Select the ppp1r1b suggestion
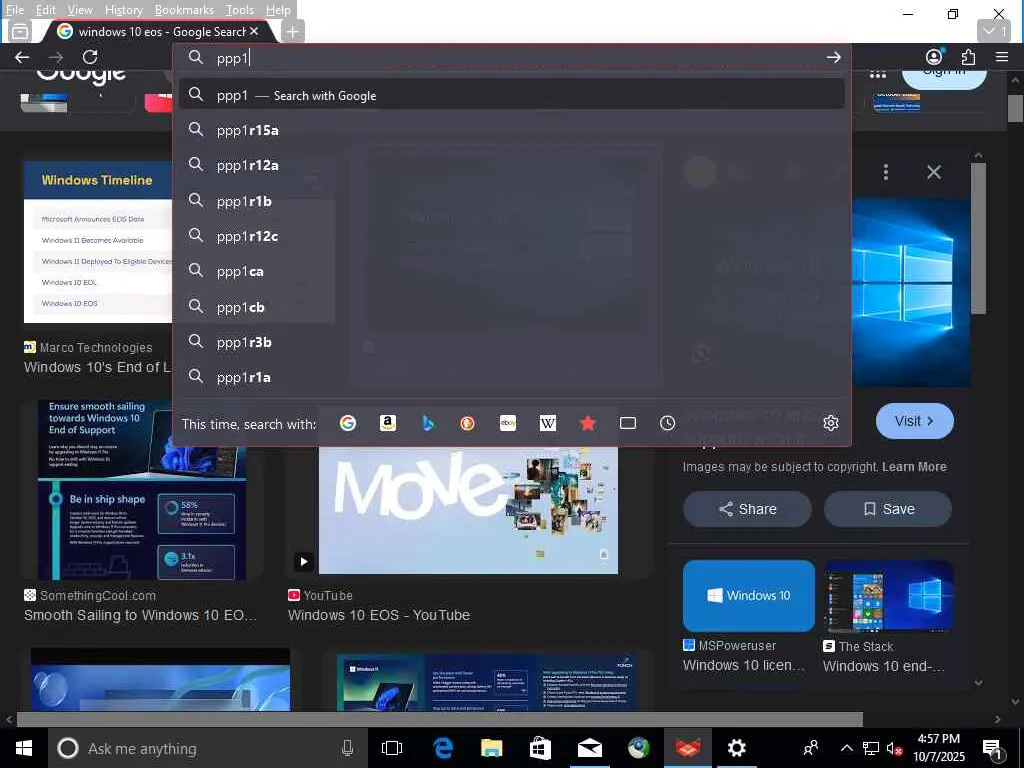Screen dimensions: 1024x768 click(x=511, y=201)
